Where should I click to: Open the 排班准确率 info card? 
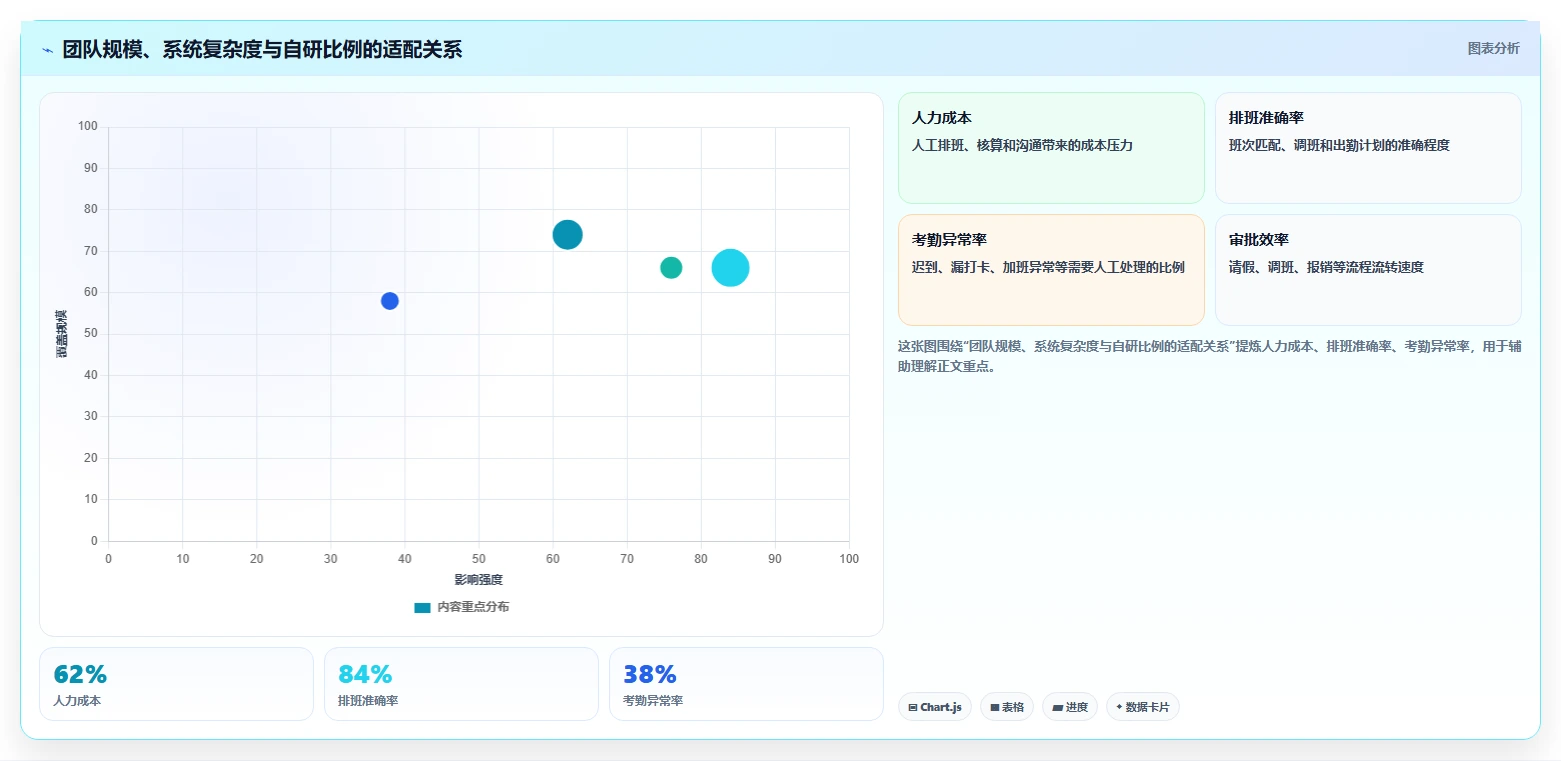pos(1368,148)
